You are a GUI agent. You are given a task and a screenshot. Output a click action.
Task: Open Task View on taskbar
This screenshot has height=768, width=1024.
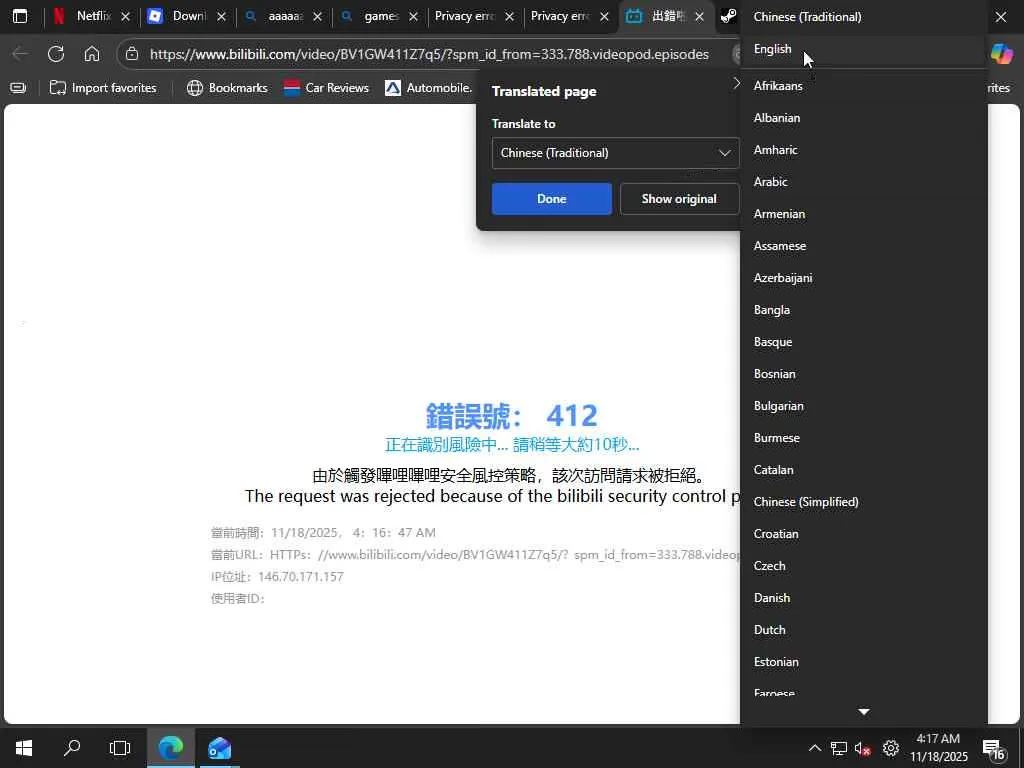tap(120, 747)
